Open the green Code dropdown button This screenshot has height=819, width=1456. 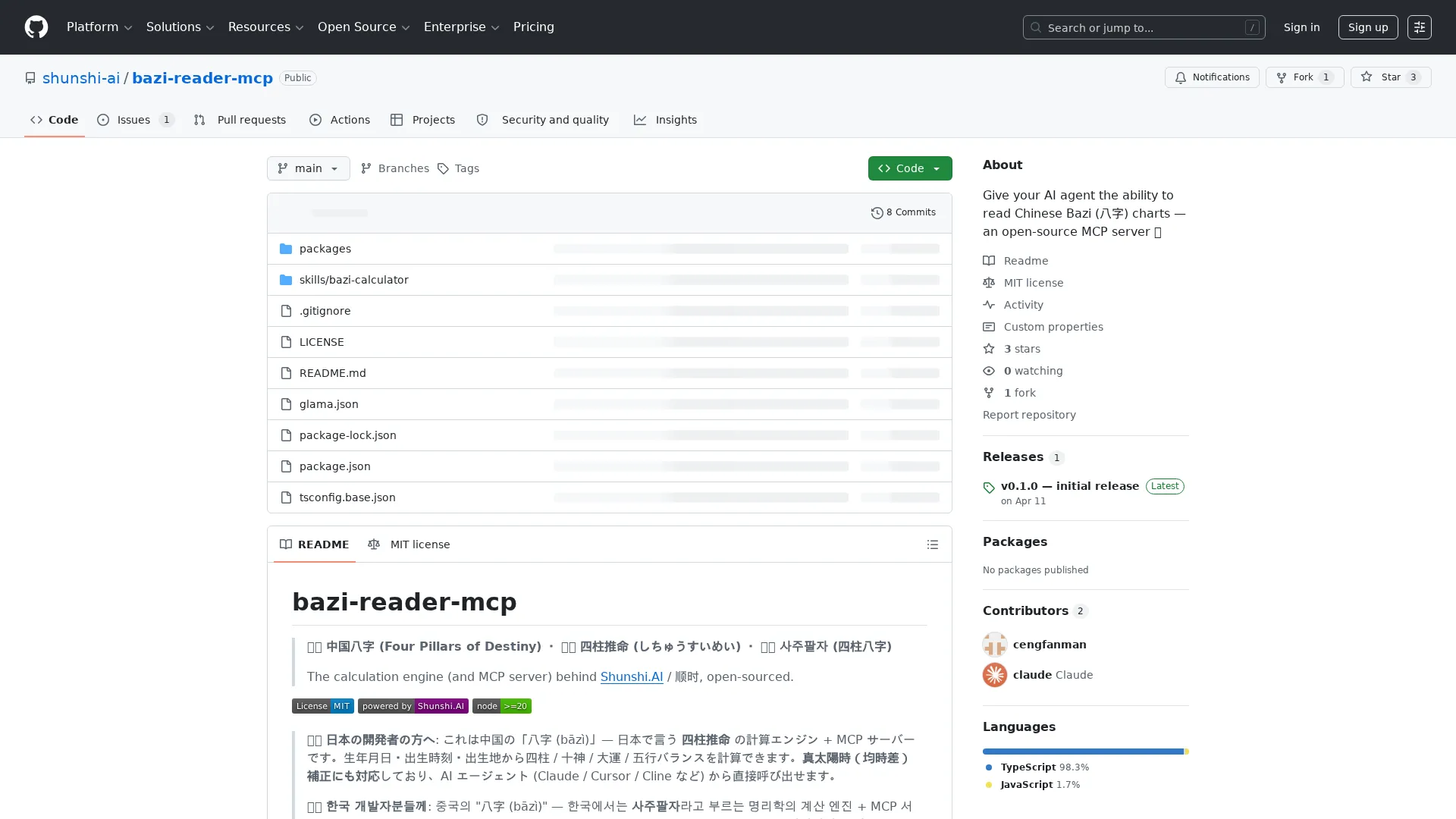tap(910, 168)
